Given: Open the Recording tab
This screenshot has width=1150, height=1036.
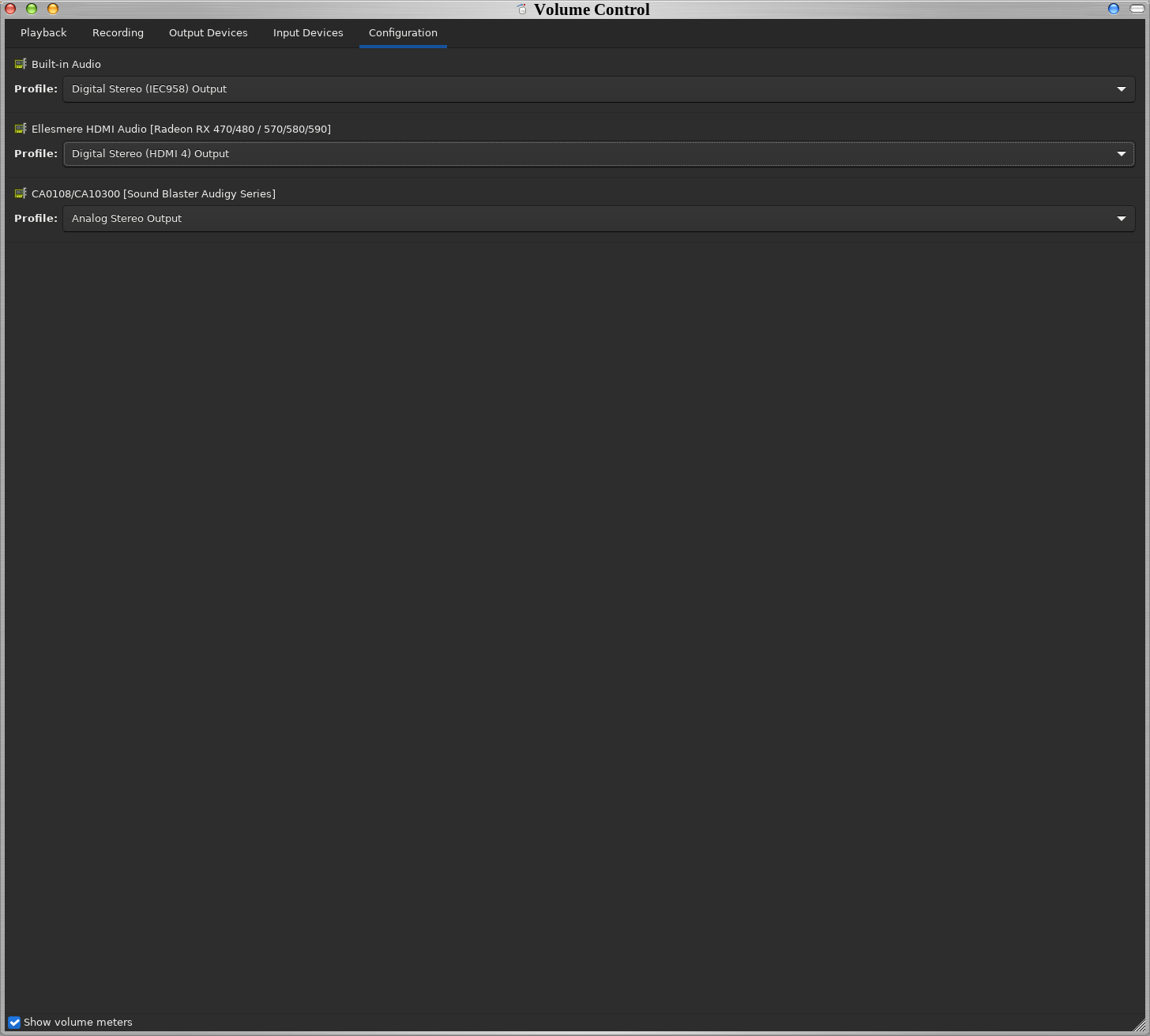Looking at the screenshot, I should pos(118,33).
